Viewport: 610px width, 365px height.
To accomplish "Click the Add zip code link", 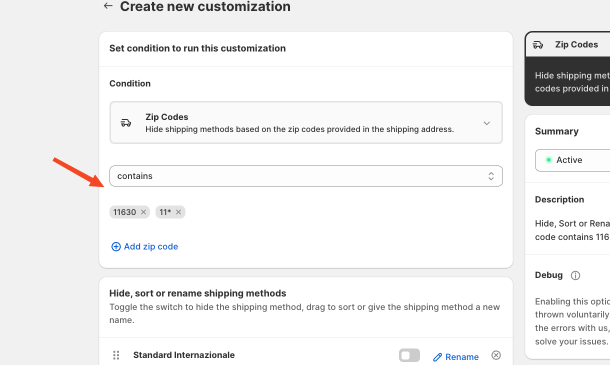I will coord(145,247).
